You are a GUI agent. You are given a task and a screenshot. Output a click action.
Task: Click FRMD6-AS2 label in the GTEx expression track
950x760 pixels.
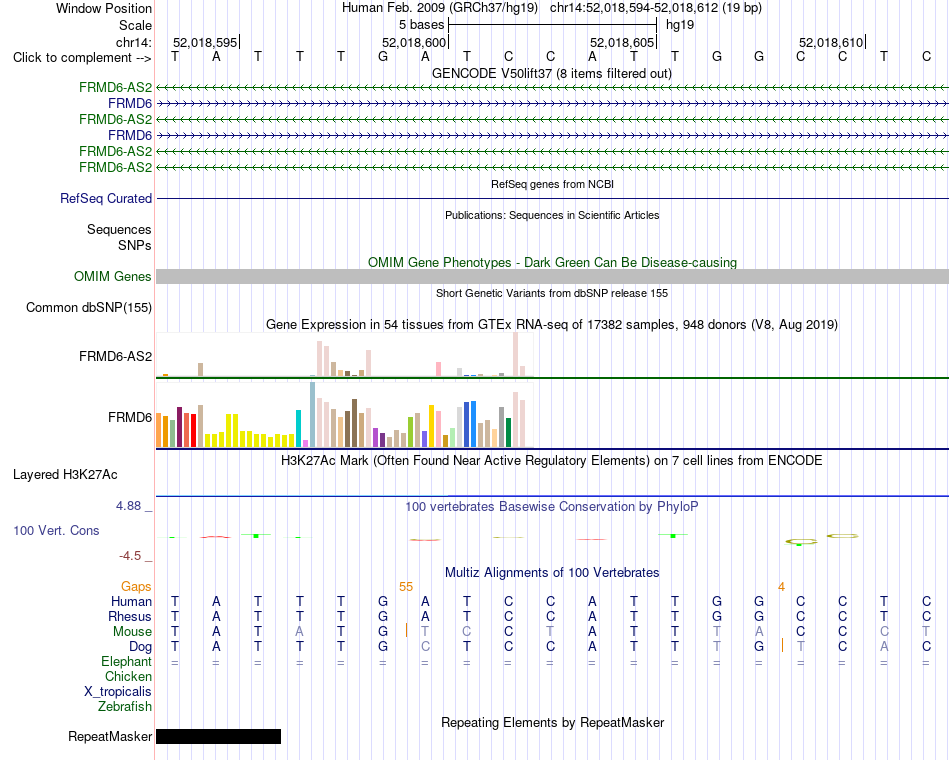pyautogui.click(x=115, y=356)
